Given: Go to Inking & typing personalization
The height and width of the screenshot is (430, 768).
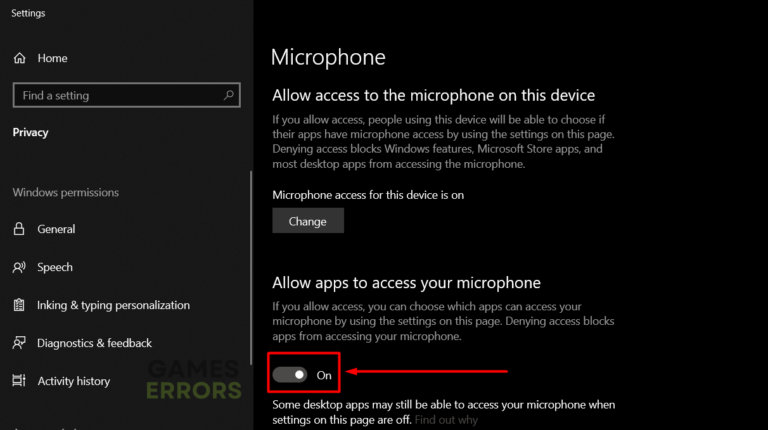Looking at the screenshot, I should click(113, 305).
